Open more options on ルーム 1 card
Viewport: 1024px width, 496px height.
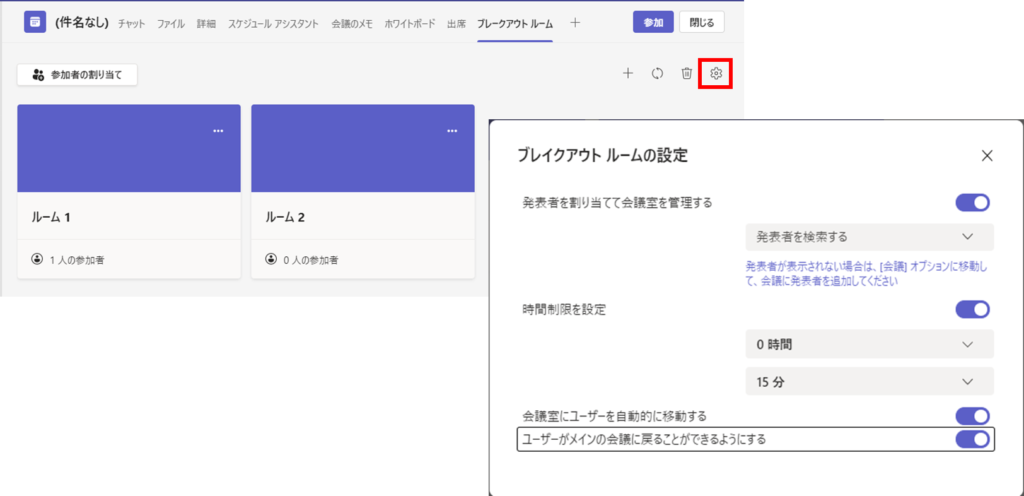coord(218,131)
